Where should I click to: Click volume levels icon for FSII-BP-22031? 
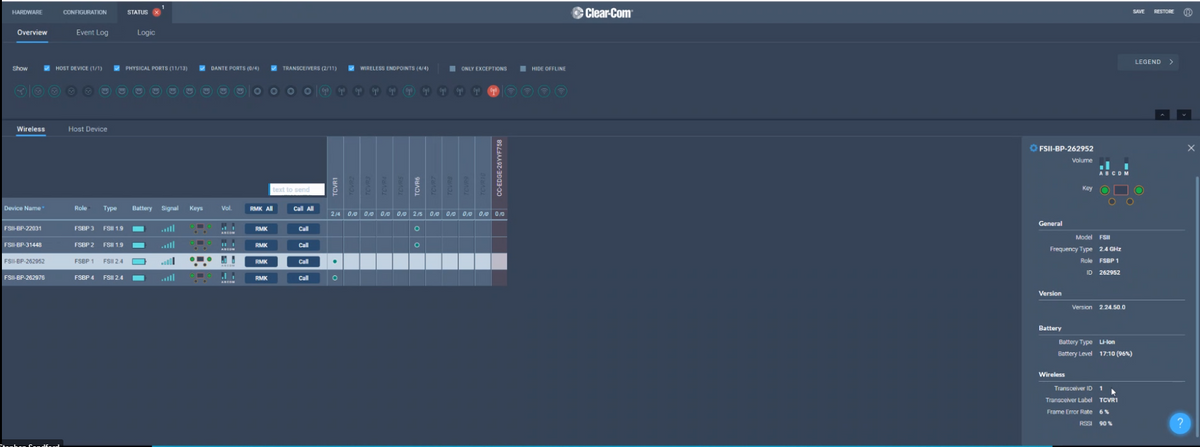tap(228, 229)
